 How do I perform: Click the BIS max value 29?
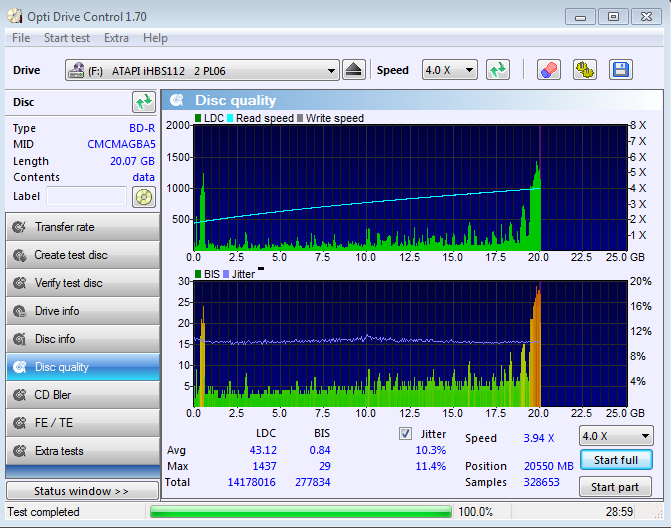[x=325, y=466]
